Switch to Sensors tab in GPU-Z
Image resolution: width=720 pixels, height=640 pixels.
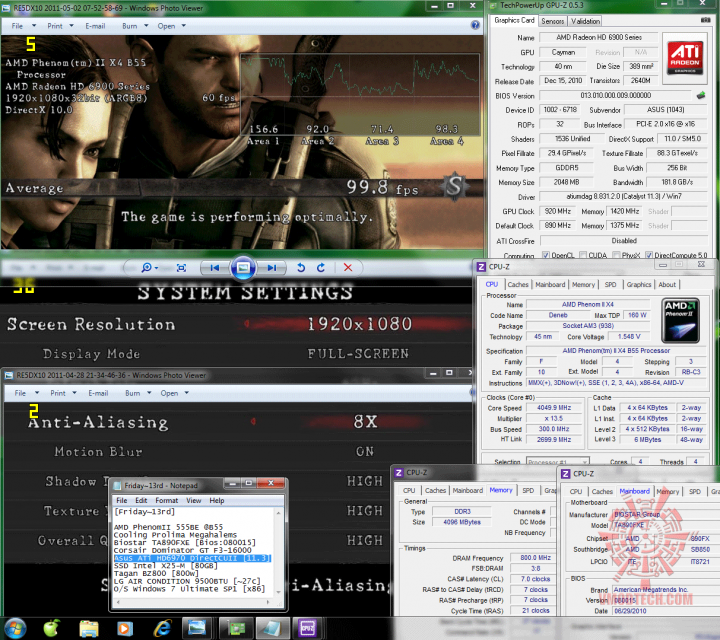[x=552, y=21]
